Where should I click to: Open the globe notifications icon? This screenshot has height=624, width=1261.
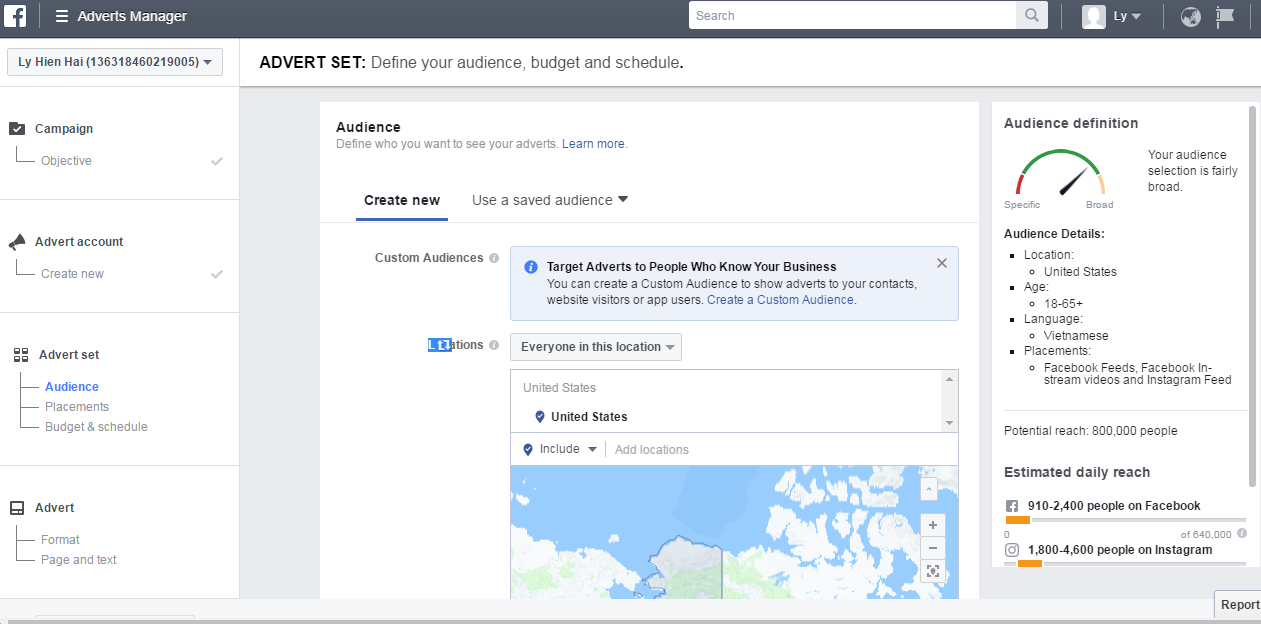(x=1190, y=16)
